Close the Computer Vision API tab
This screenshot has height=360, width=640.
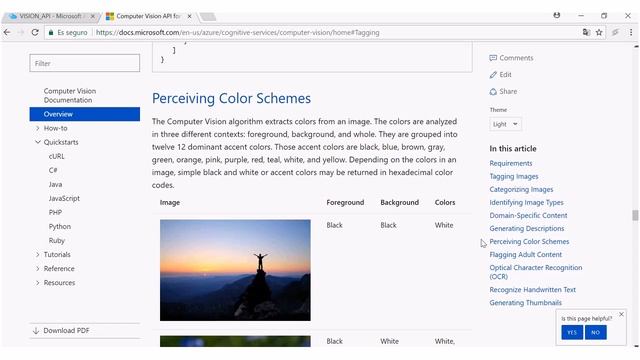(x=189, y=16)
